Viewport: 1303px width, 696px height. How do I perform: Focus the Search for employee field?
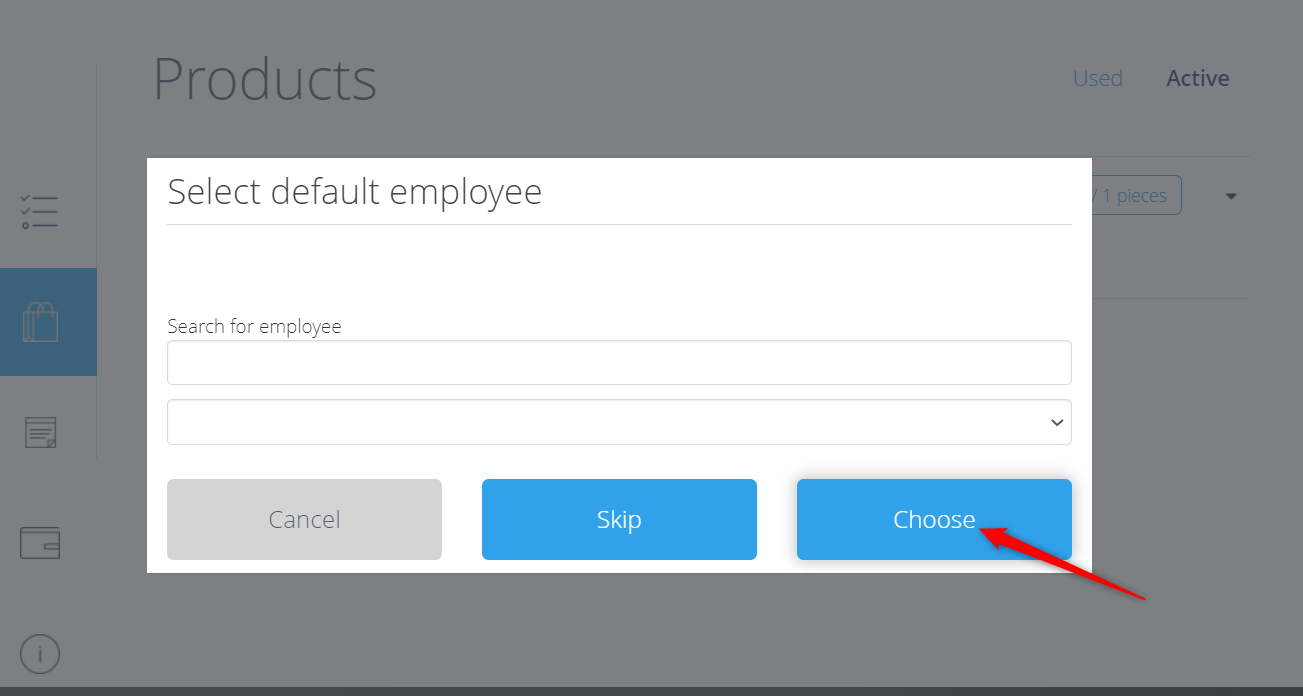619,362
